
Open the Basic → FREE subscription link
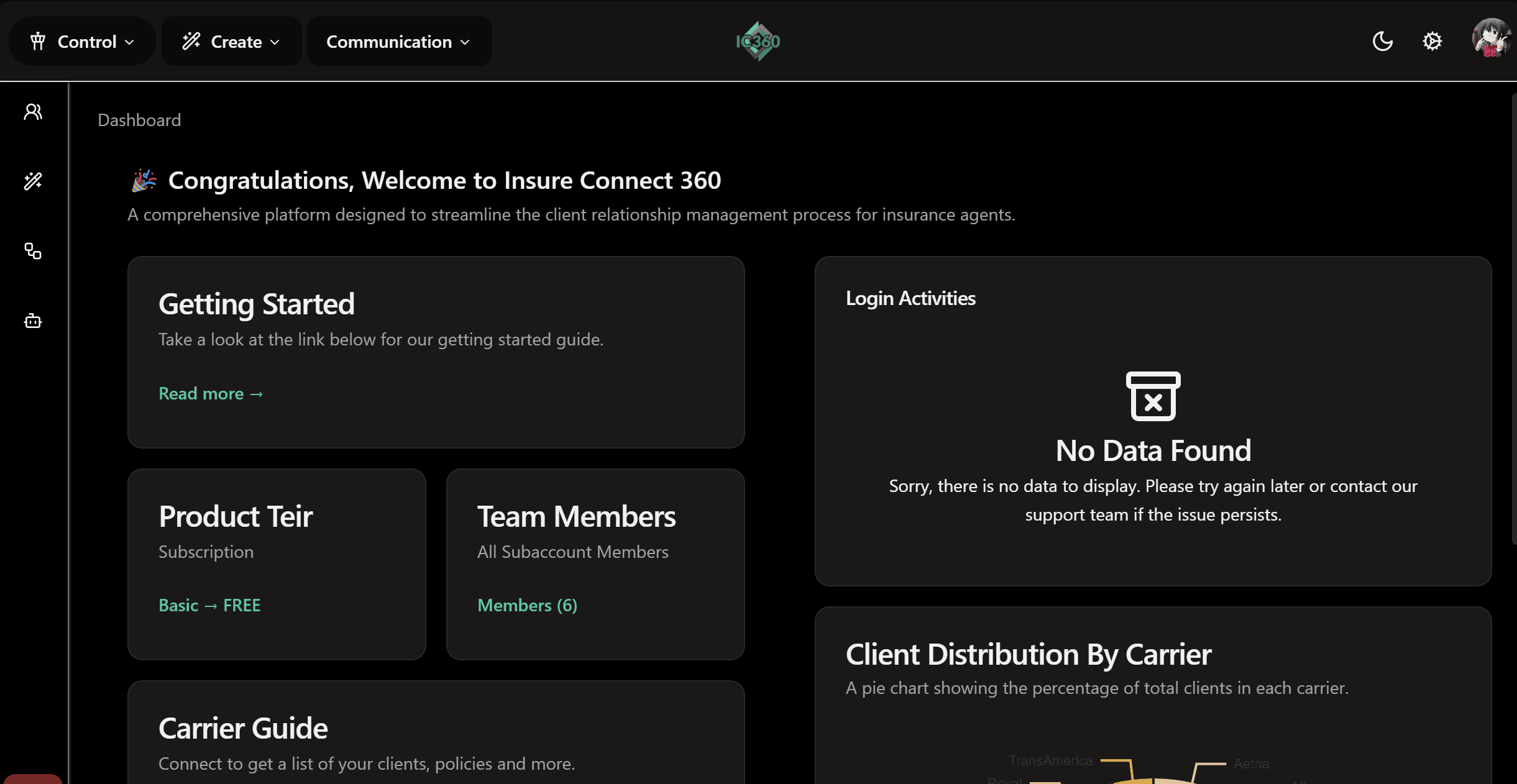[209, 605]
